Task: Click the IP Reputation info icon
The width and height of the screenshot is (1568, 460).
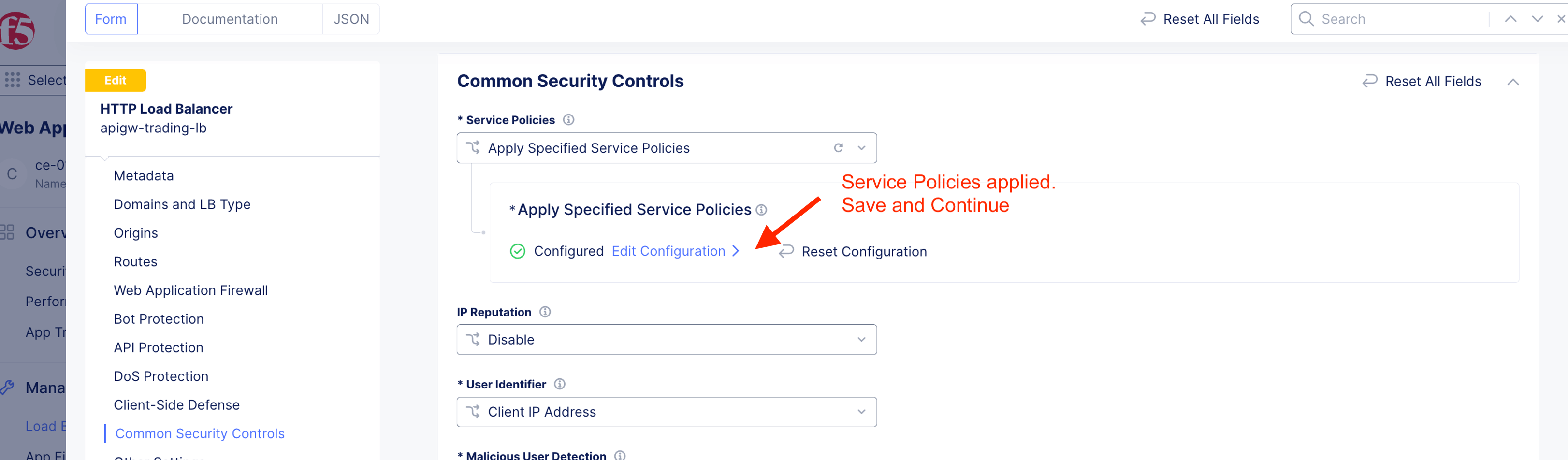Action: [545, 312]
